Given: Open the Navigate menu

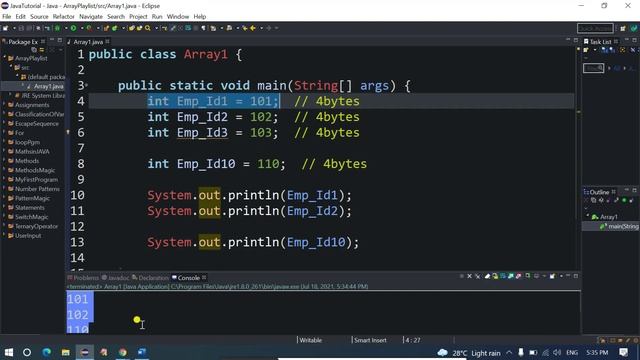Looking at the screenshot, I should [x=91, y=17].
